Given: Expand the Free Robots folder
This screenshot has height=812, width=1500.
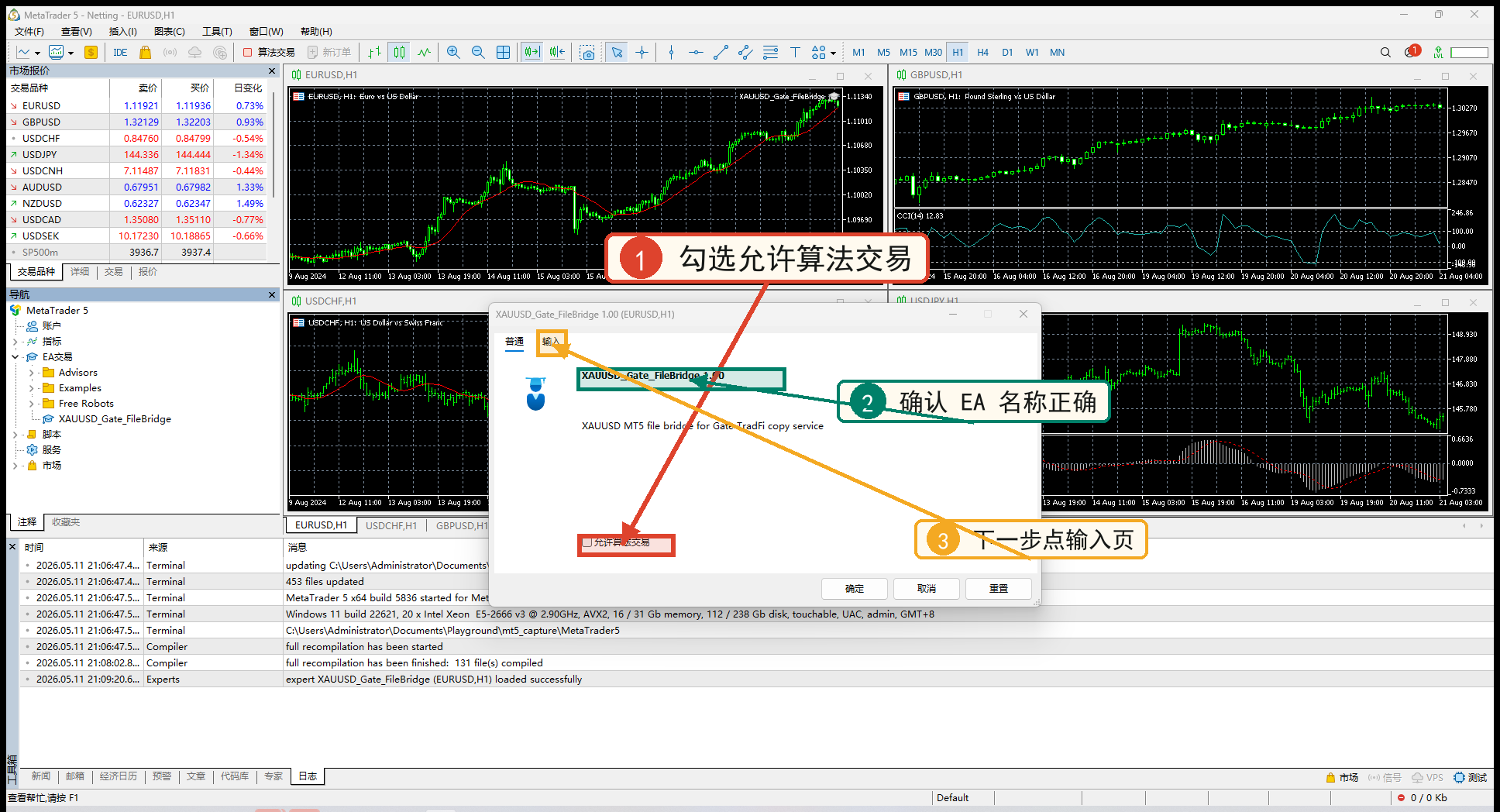Looking at the screenshot, I should tap(31, 404).
